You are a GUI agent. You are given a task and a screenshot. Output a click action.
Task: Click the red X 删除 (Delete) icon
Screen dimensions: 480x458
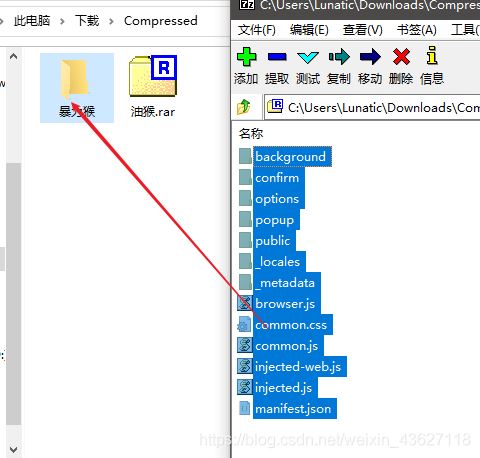point(401,57)
